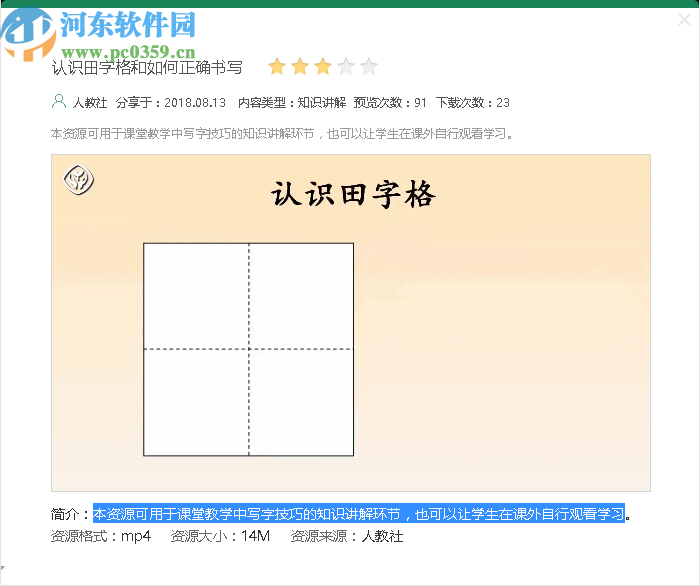Click the third rating star
This screenshot has height=586, width=700.
click(323, 66)
